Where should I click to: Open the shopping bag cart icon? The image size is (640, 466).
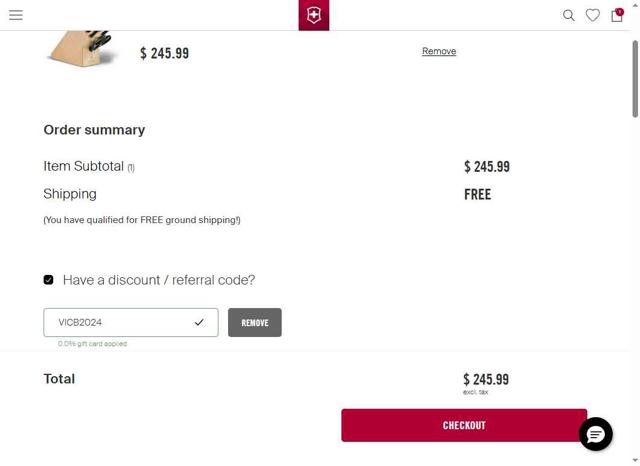pos(616,16)
